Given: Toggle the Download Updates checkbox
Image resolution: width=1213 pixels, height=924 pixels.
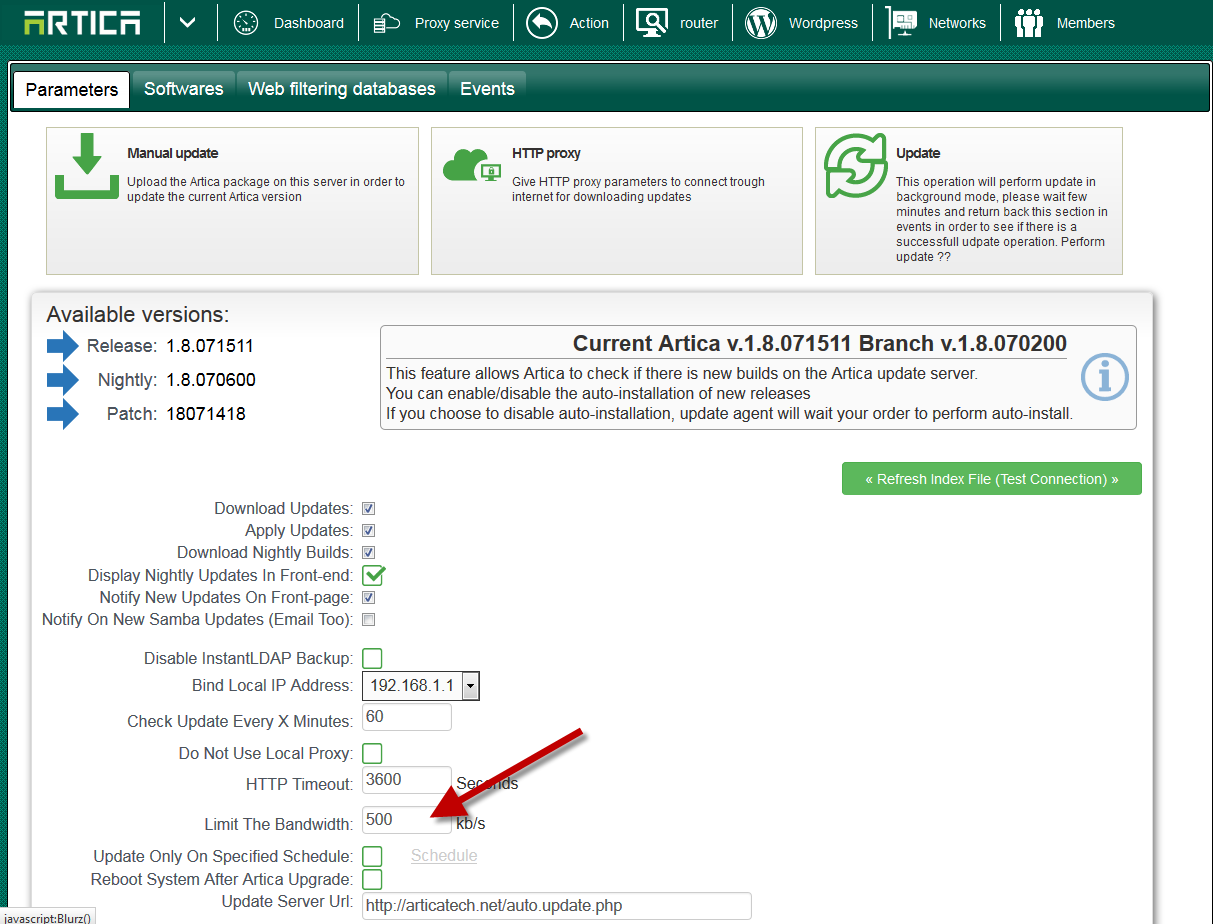Looking at the screenshot, I should pos(368,509).
